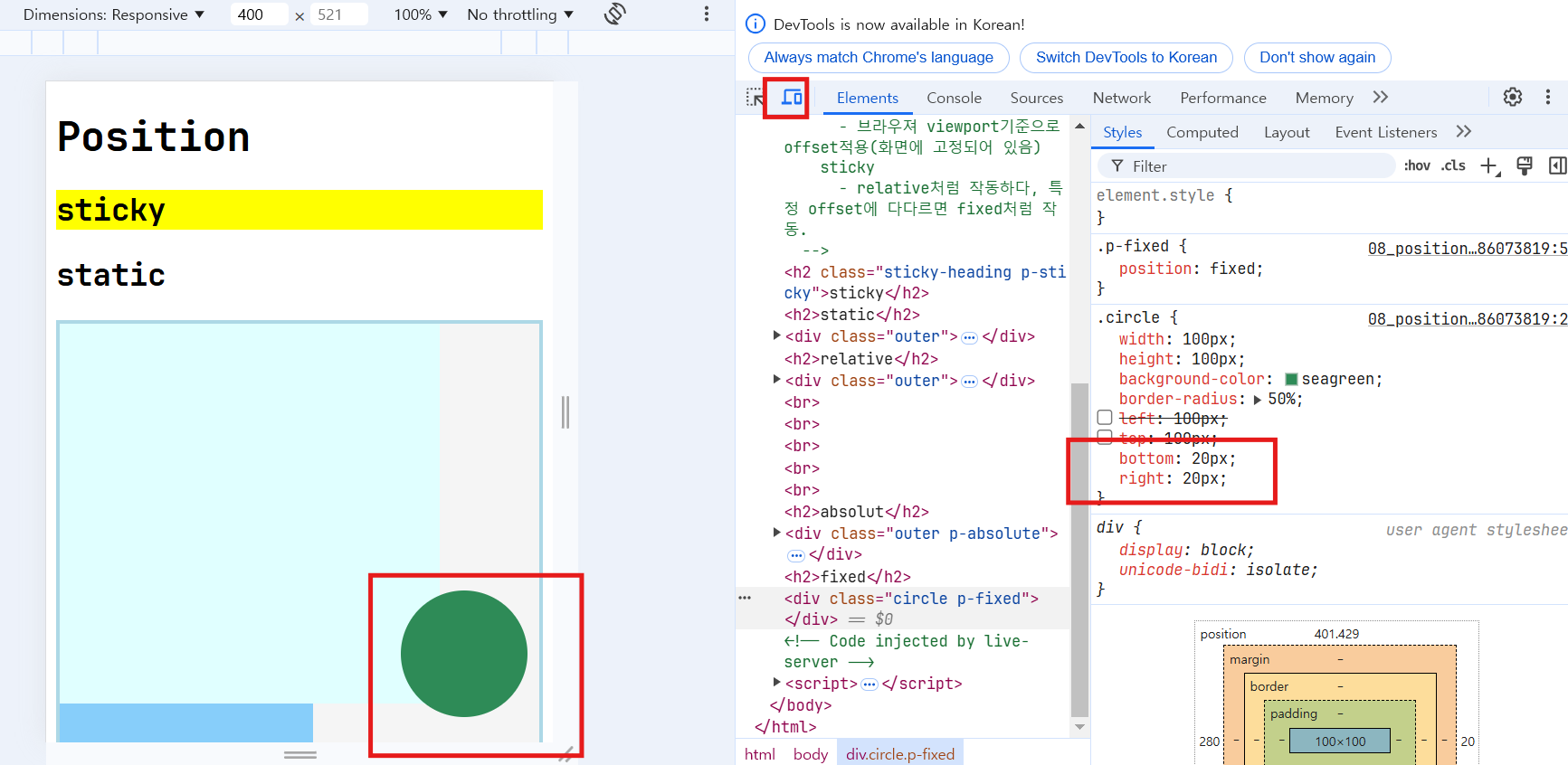Expand collapsed content of script tag
The height and width of the screenshot is (765, 1568).
tap(870, 685)
